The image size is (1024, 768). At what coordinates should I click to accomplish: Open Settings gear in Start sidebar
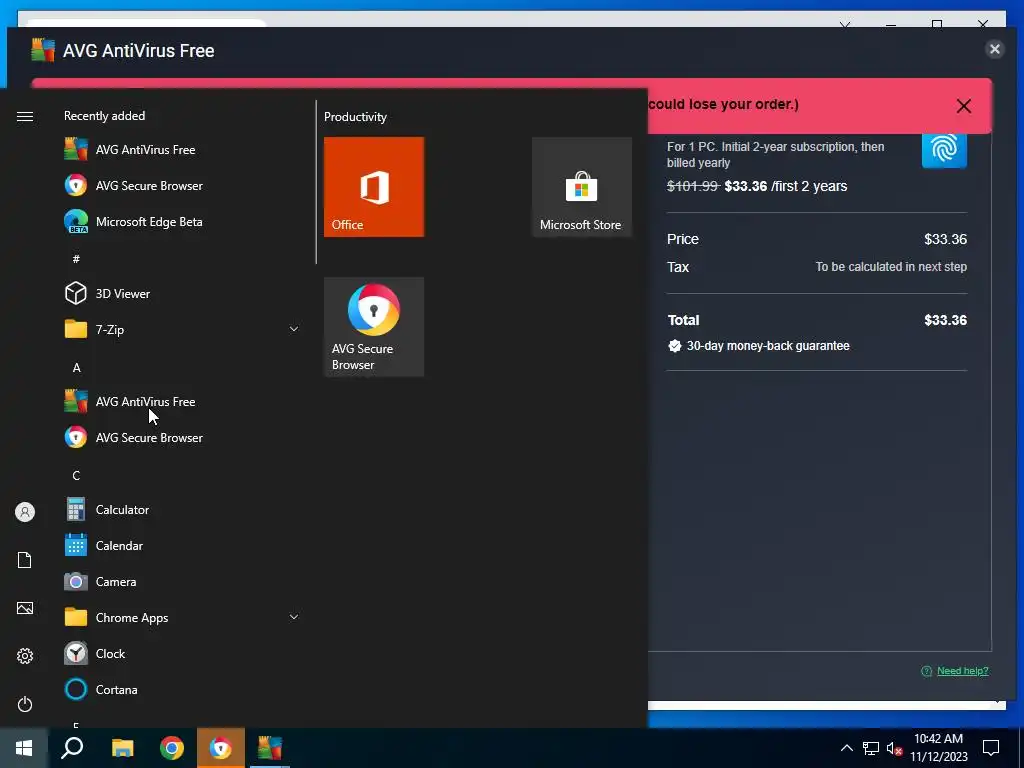click(x=25, y=656)
